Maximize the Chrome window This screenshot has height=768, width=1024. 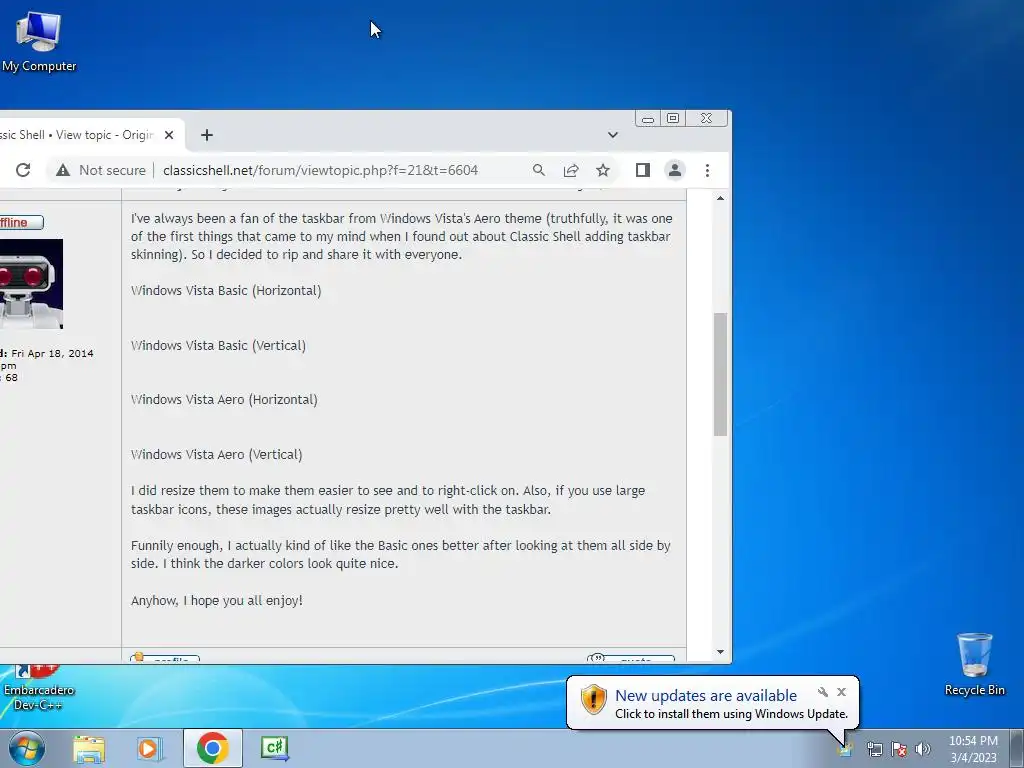673,118
